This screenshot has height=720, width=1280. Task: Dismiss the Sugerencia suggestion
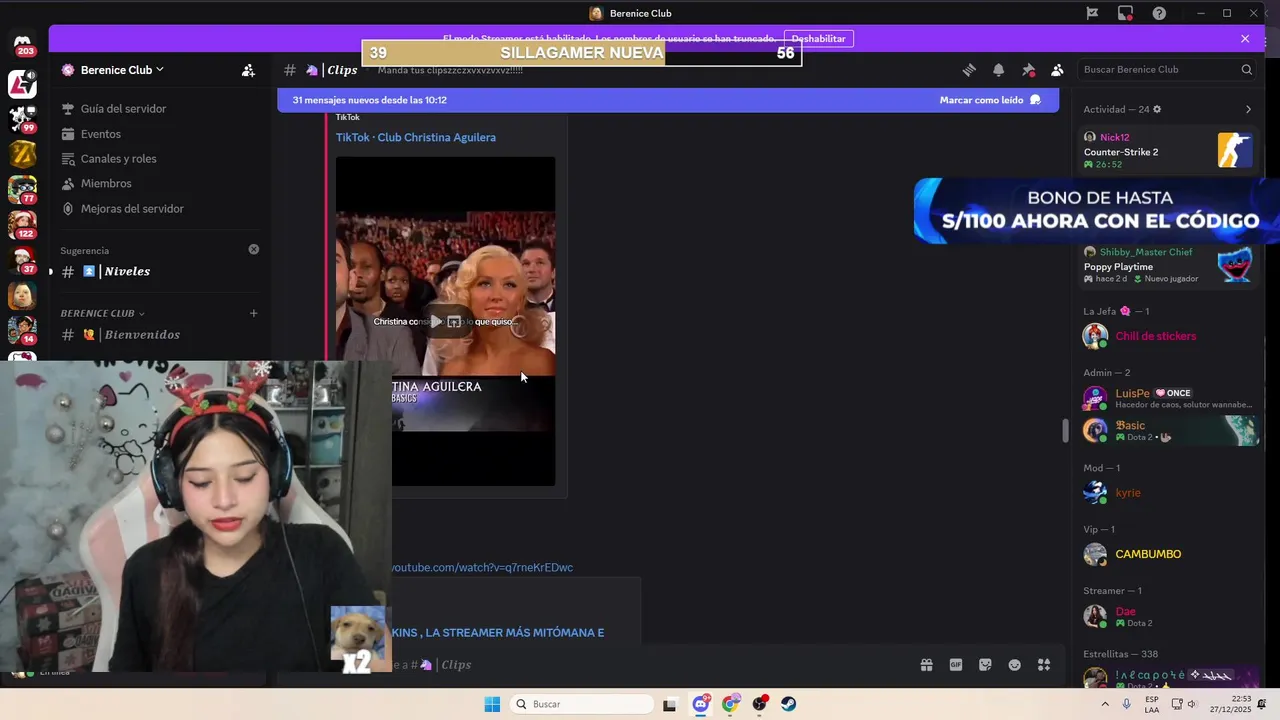pyautogui.click(x=253, y=250)
